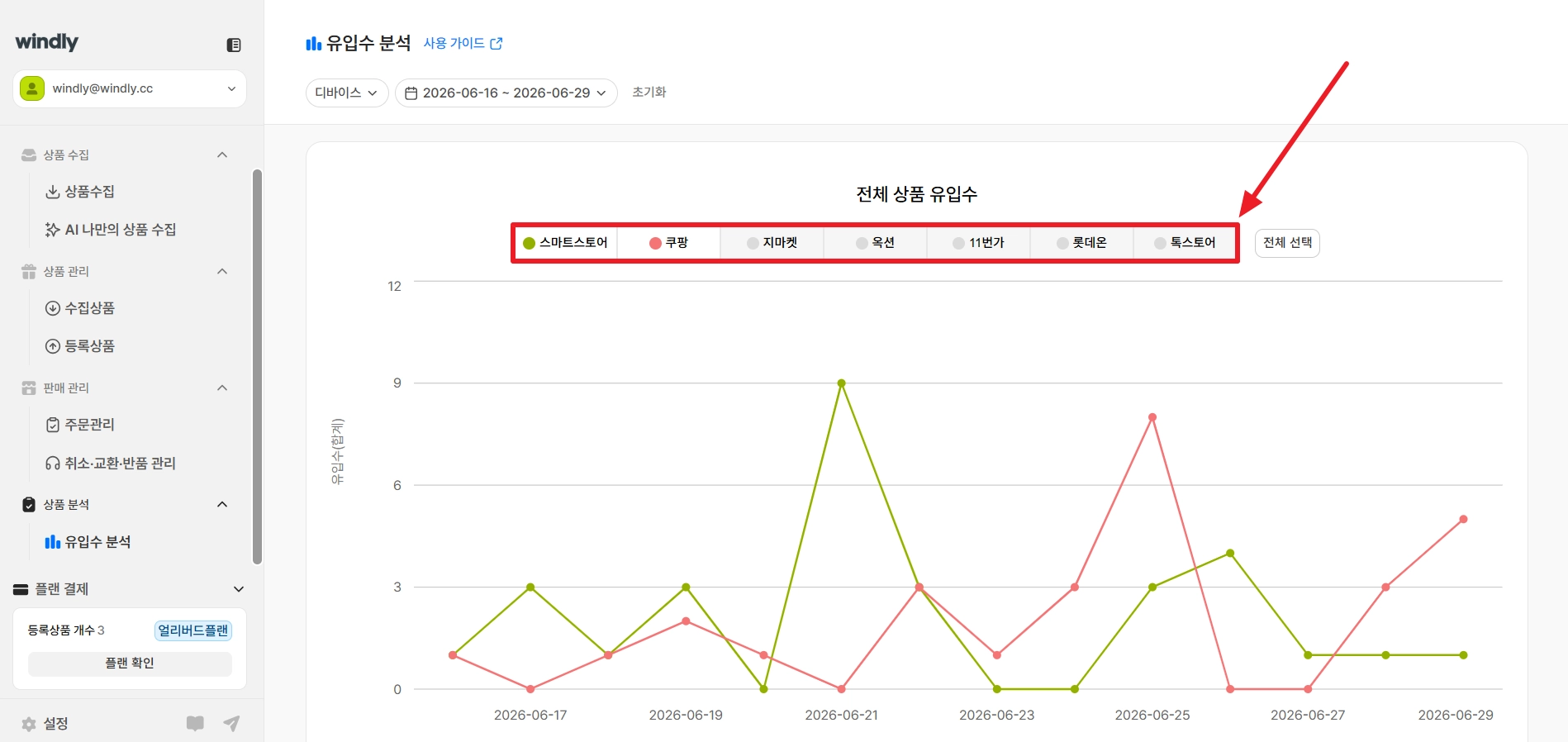The height and width of the screenshot is (742, 1568).
Task: Click the 전체 선택 button
Action: pos(1287,243)
